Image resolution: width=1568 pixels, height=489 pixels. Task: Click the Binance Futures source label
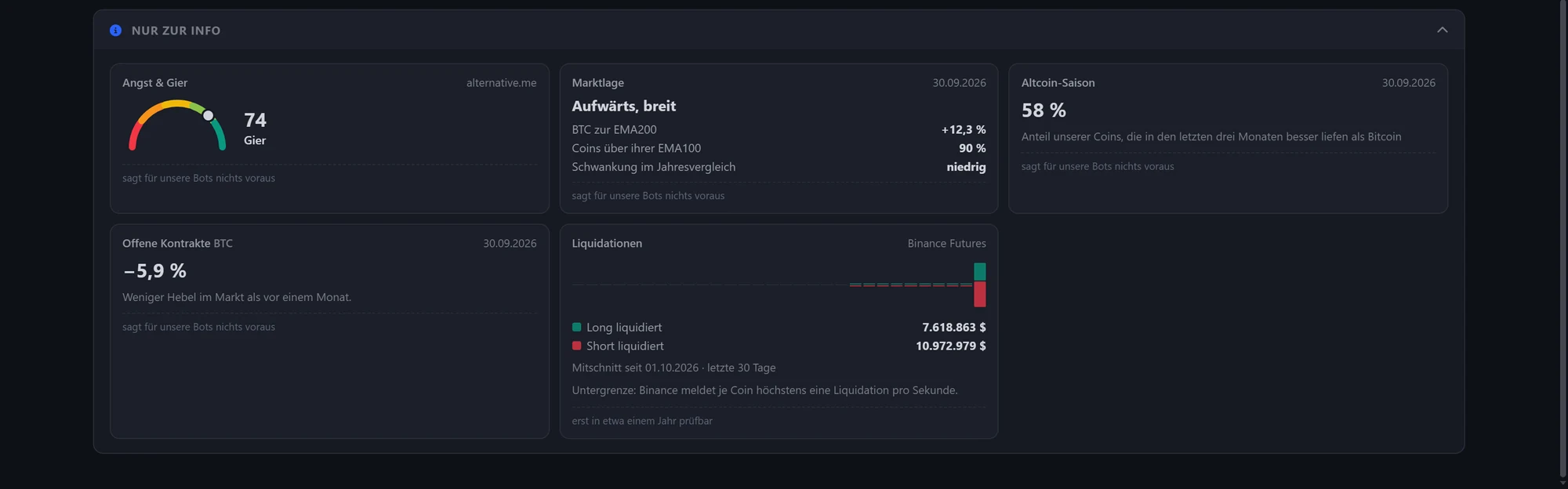coord(946,243)
